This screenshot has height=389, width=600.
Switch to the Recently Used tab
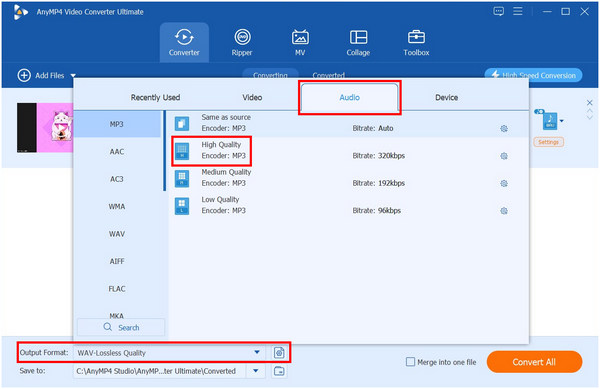[155, 98]
